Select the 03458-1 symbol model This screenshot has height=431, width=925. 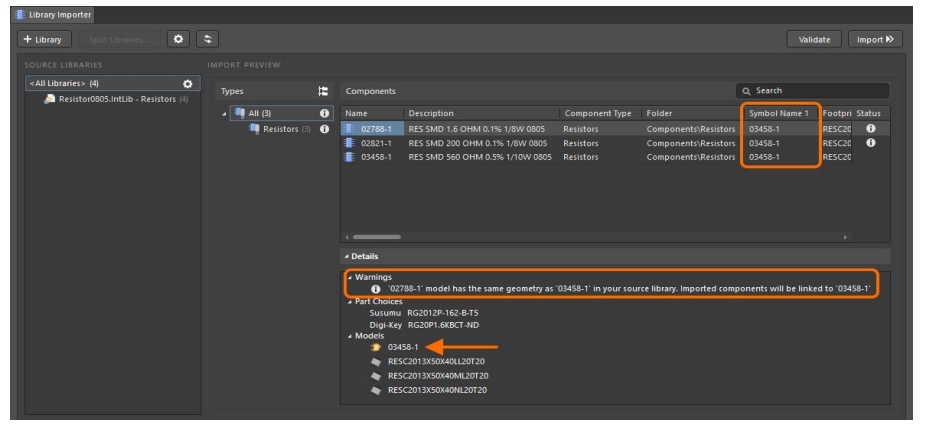point(403,347)
